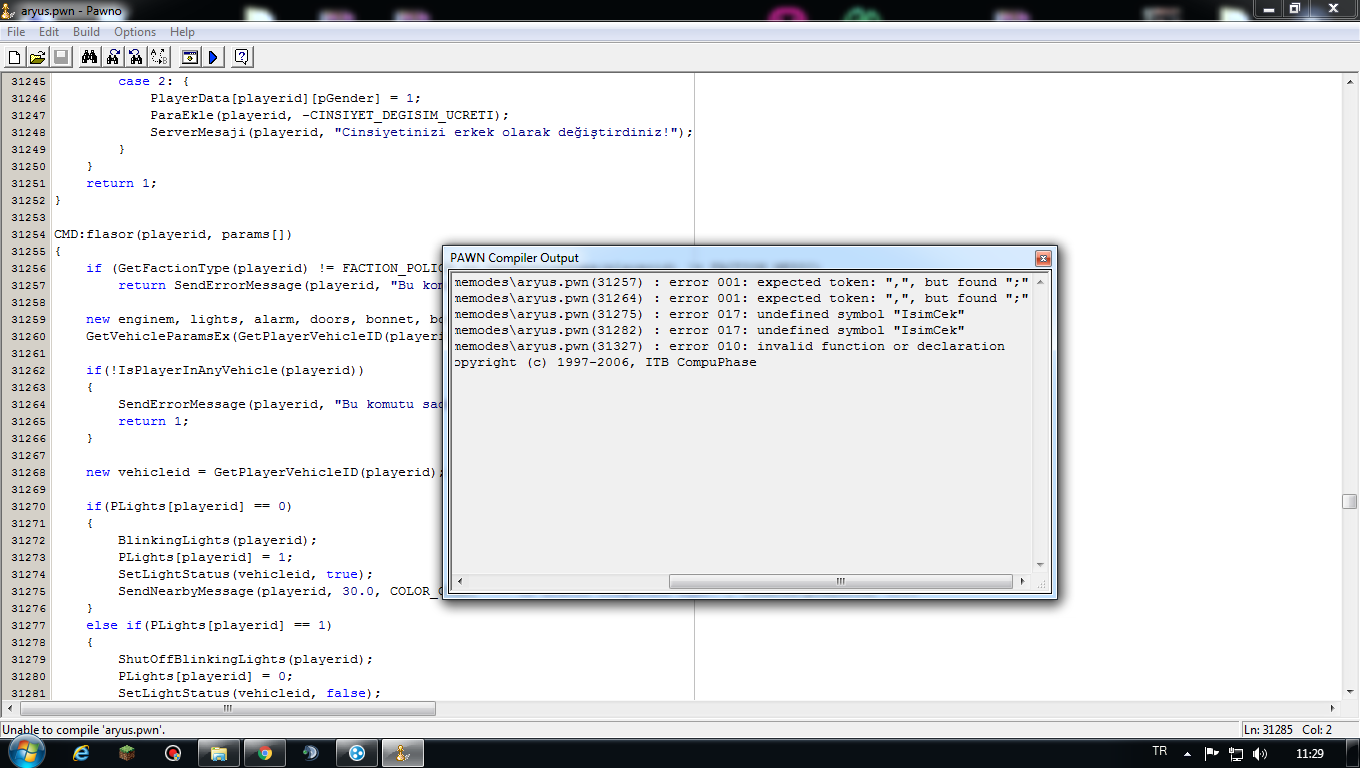Open Internet Explorer from taskbar
This screenshot has height=768, width=1360.
(82, 753)
